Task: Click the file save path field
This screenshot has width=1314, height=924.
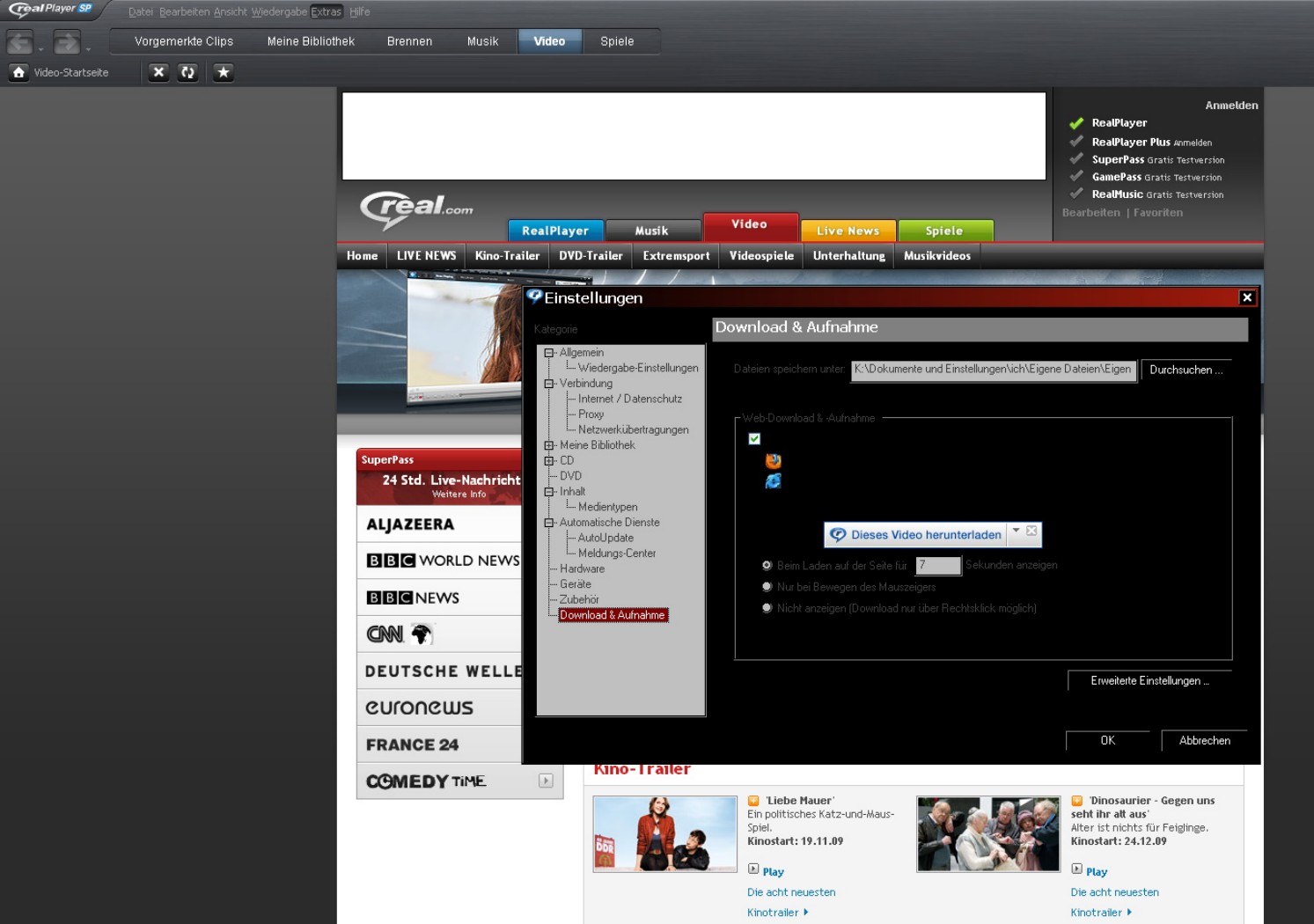Action: pyautogui.click(x=994, y=370)
